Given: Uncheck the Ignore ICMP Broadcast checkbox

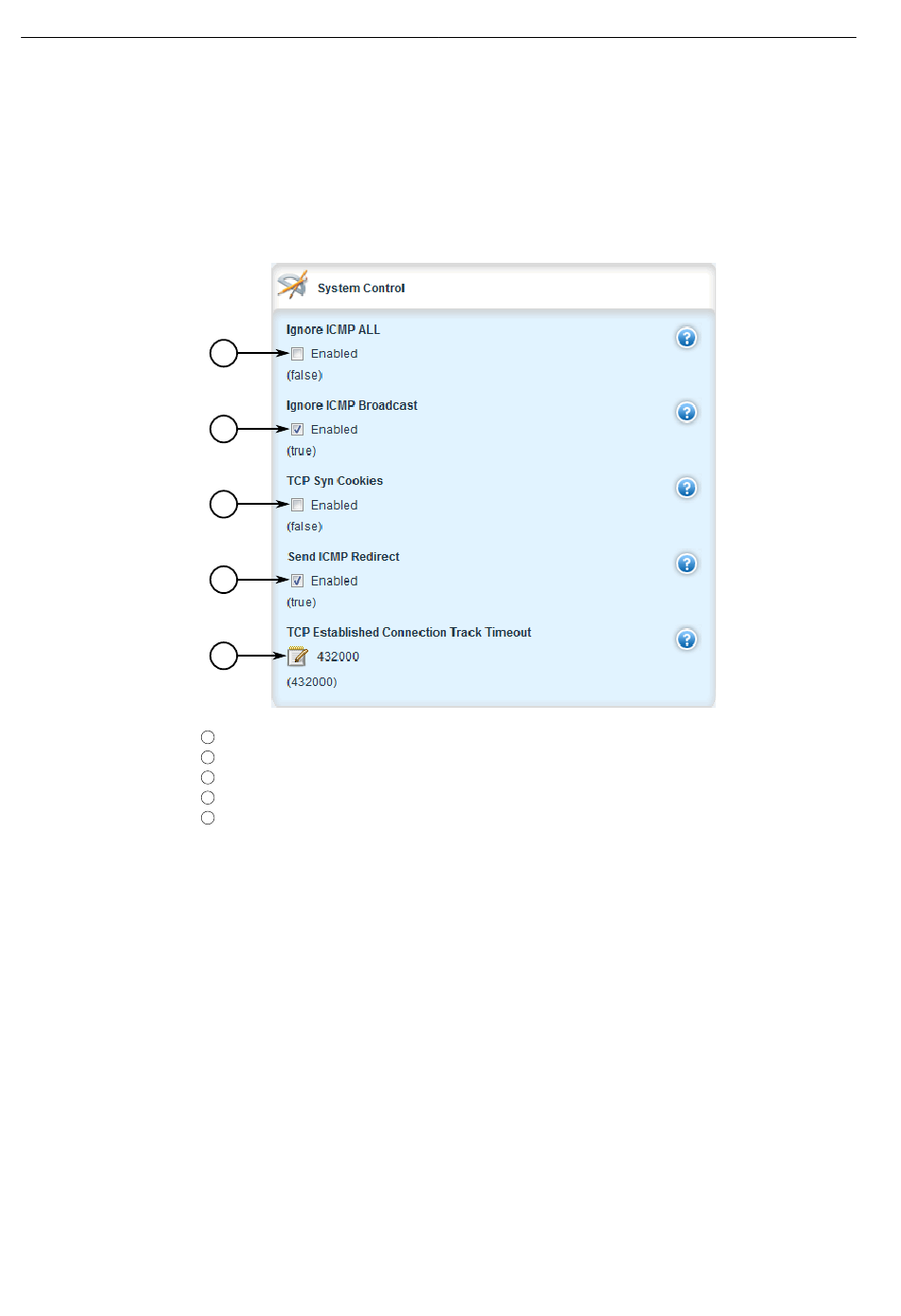Looking at the screenshot, I should coord(298,430).
